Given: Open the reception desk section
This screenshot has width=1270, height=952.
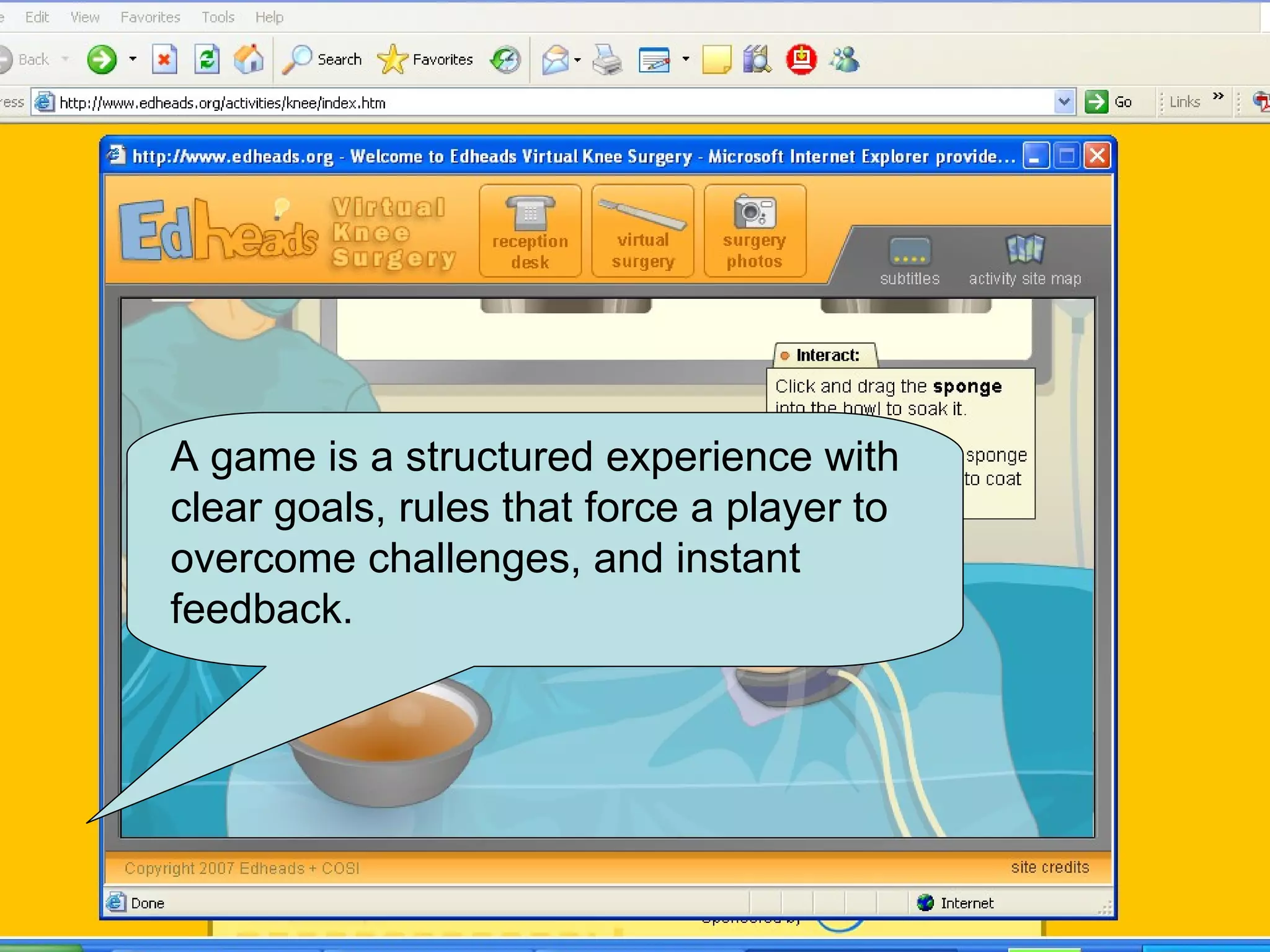Looking at the screenshot, I should click(530, 231).
